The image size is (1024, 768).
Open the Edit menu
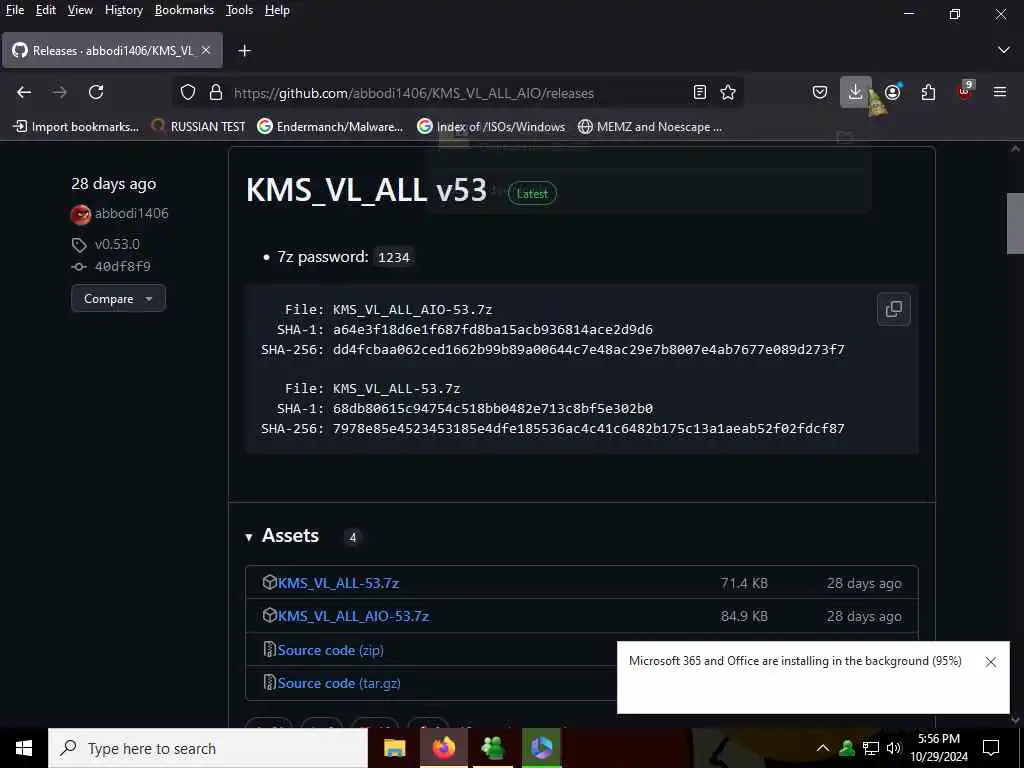coord(45,10)
